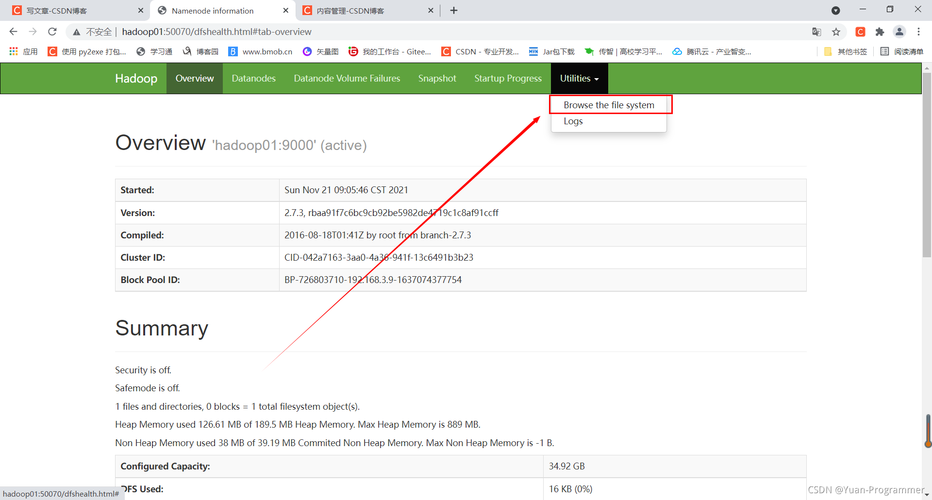The width and height of the screenshot is (932, 500).
Task: Open the www.bmob.cn bookmark
Action: click(x=260, y=51)
